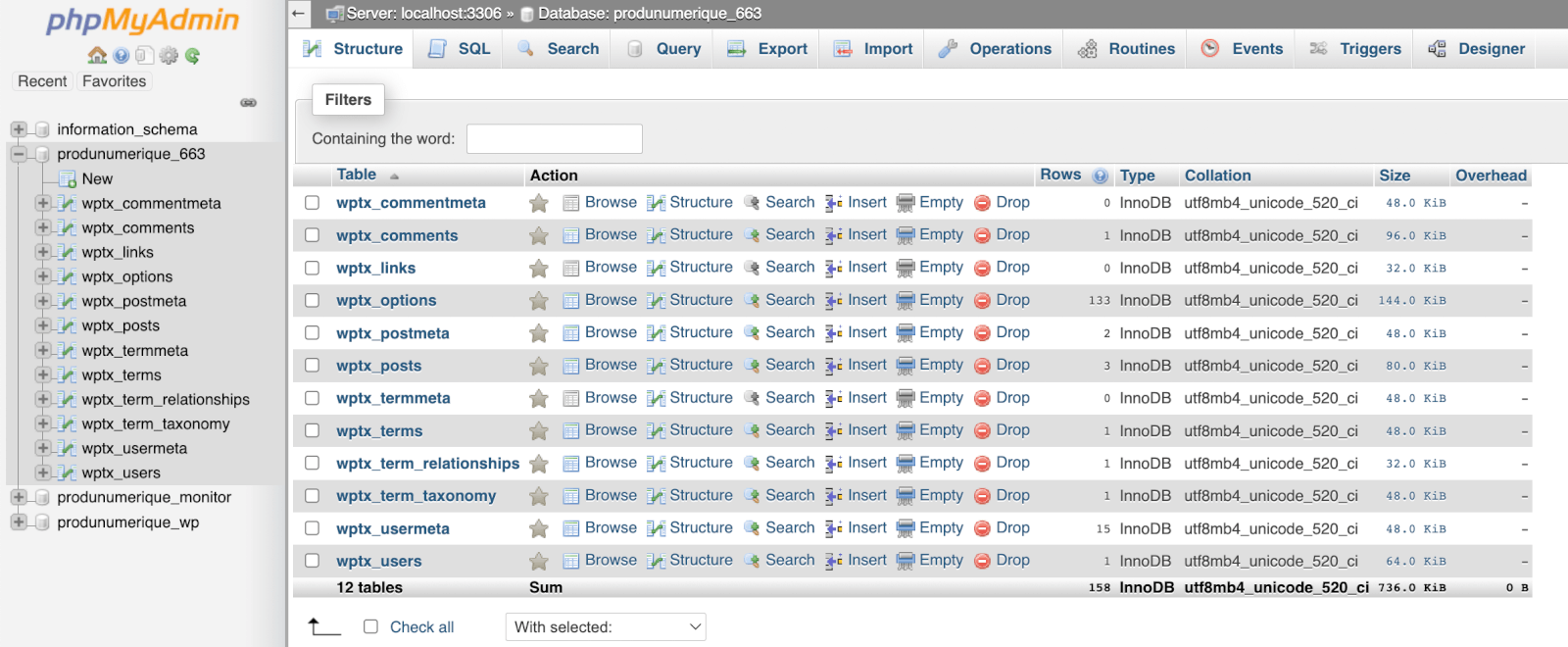
Task: Click the New table icon in tree
Action: click(67, 178)
